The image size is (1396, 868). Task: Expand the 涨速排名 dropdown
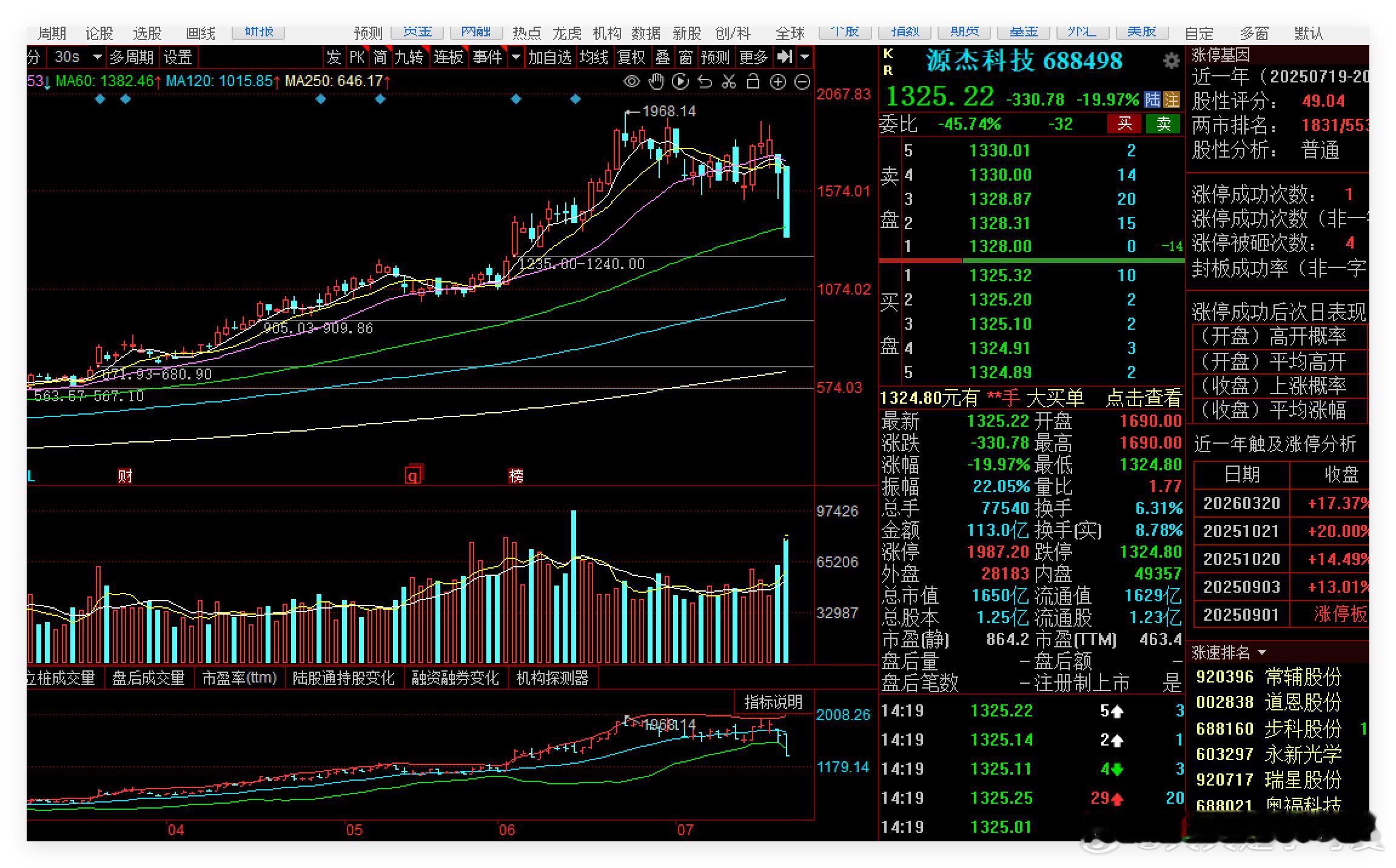pos(1262,652)
